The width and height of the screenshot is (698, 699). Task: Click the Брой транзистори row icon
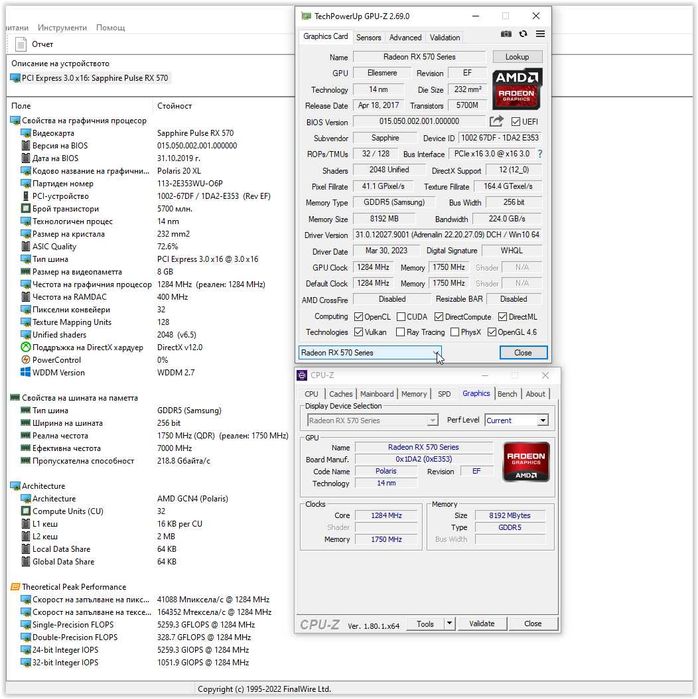[x=25, y=209]
